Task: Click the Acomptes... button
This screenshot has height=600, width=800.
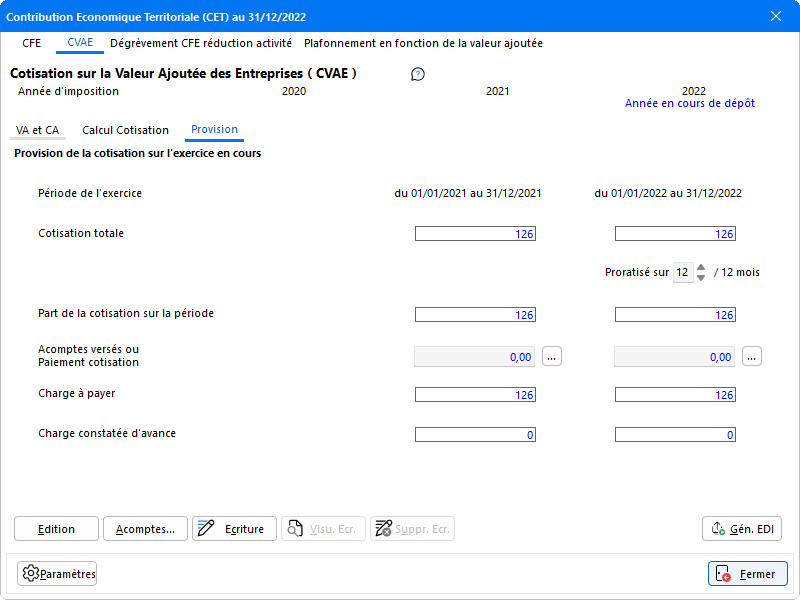Action: point(145,529)
